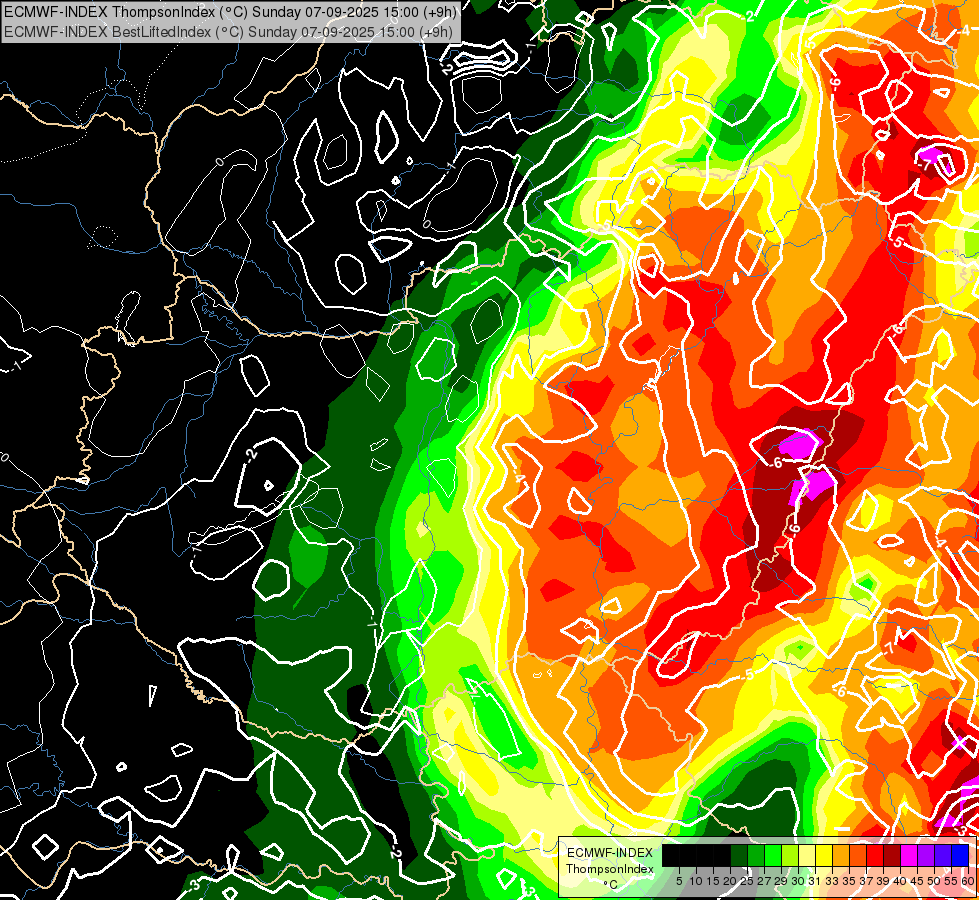This screenshot has width=979, height=900.
Task: Click the legend tick value 25
Action: pyautogui.click(x=747, y=881)
